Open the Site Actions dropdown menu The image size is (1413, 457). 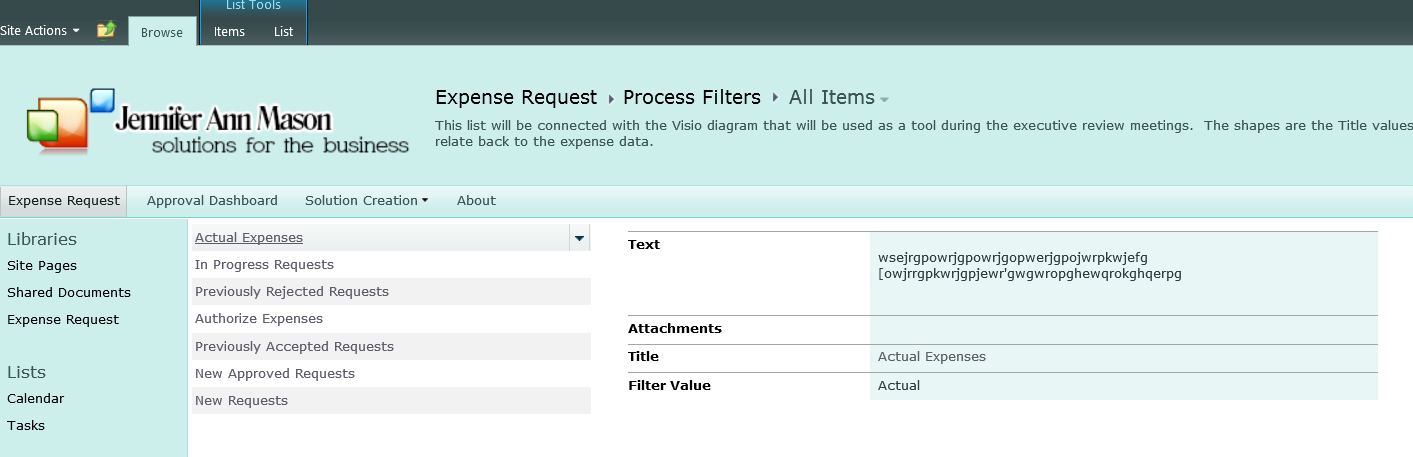tap(40, 31)
